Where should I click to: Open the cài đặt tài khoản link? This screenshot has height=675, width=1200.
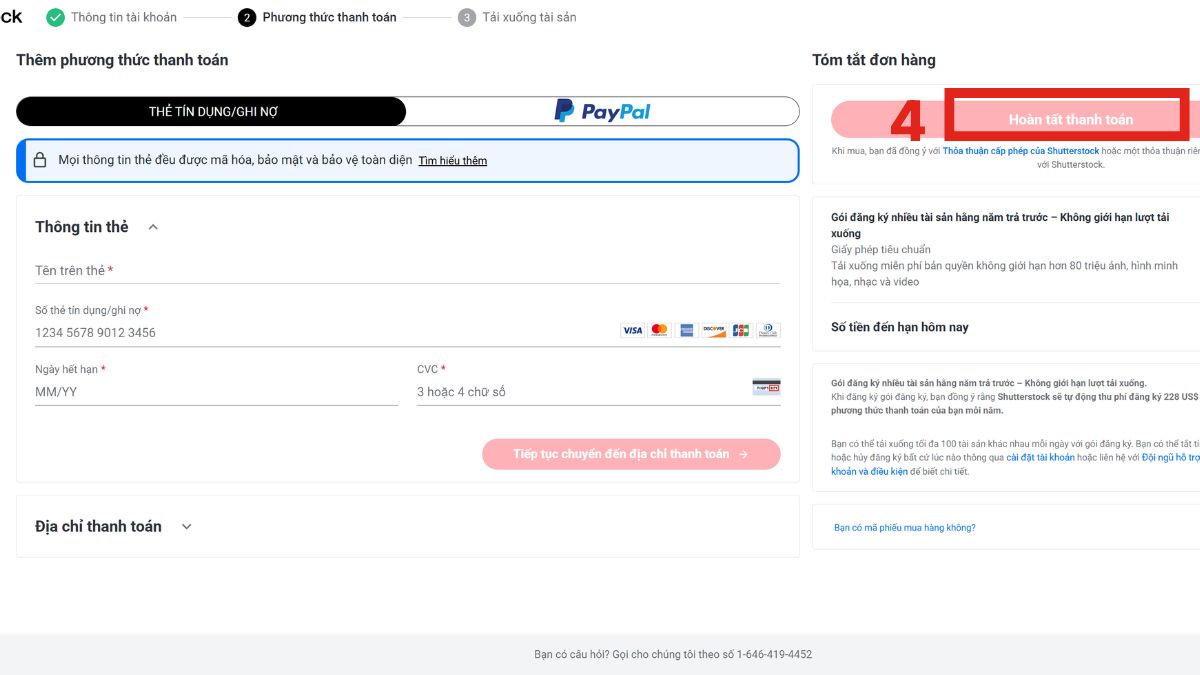pyautogui.click(x=1040, y=457)
